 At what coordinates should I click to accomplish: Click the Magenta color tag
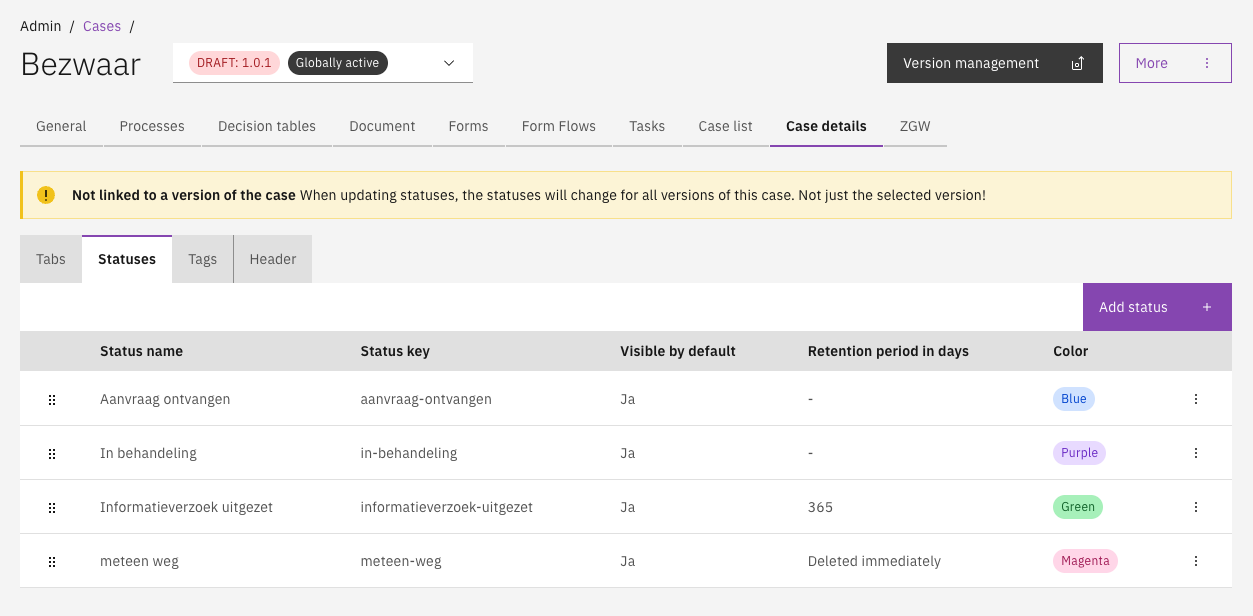[x=1085, y=561]
